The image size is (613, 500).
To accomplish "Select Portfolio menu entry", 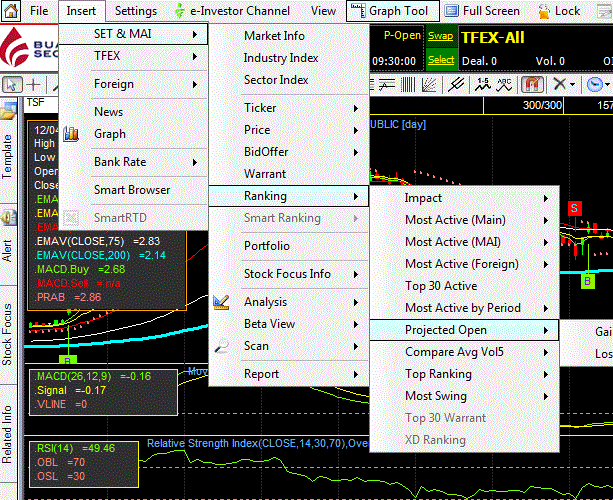I will pos(289,246).
